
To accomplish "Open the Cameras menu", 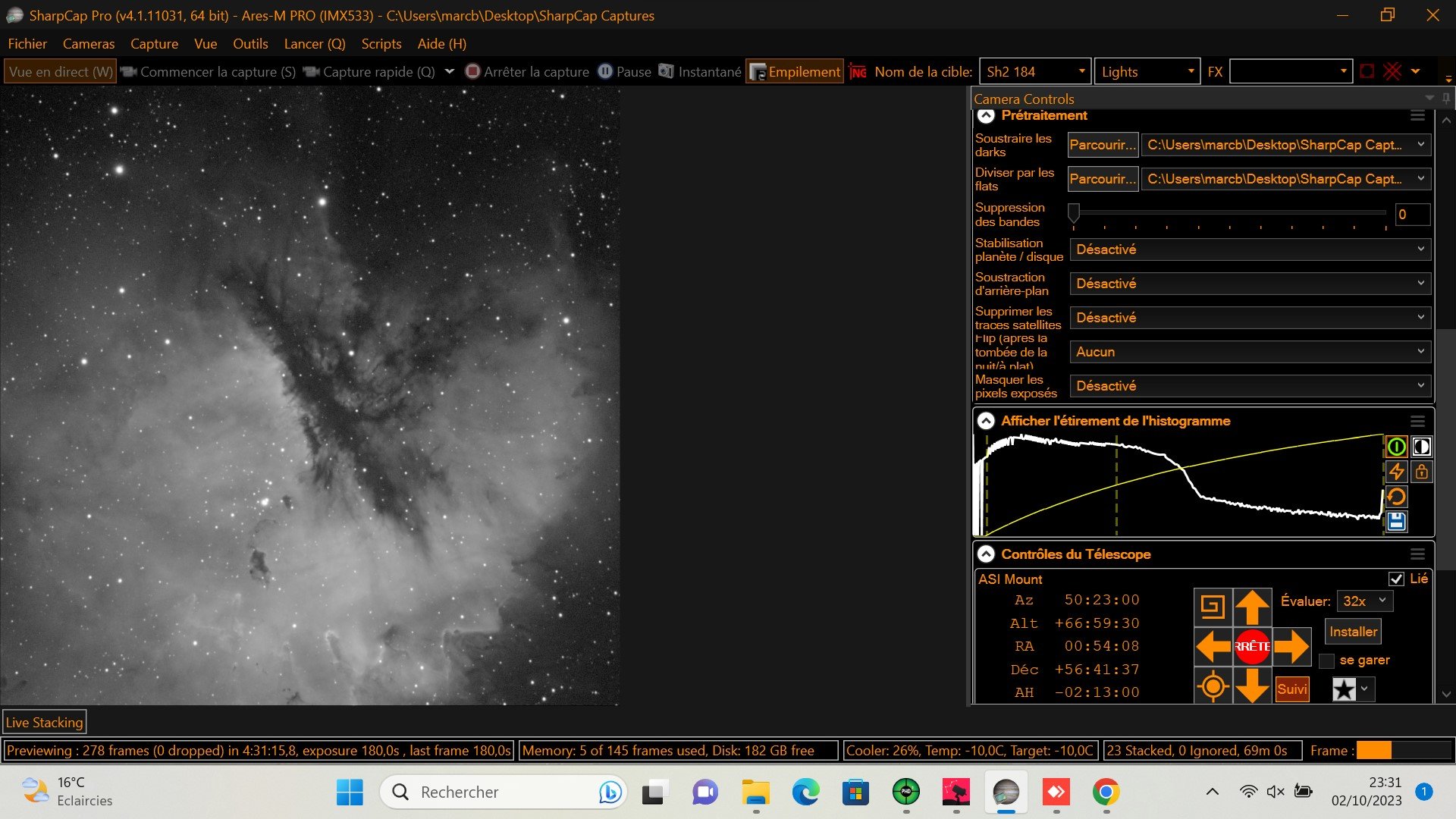I will pos(89,44).
